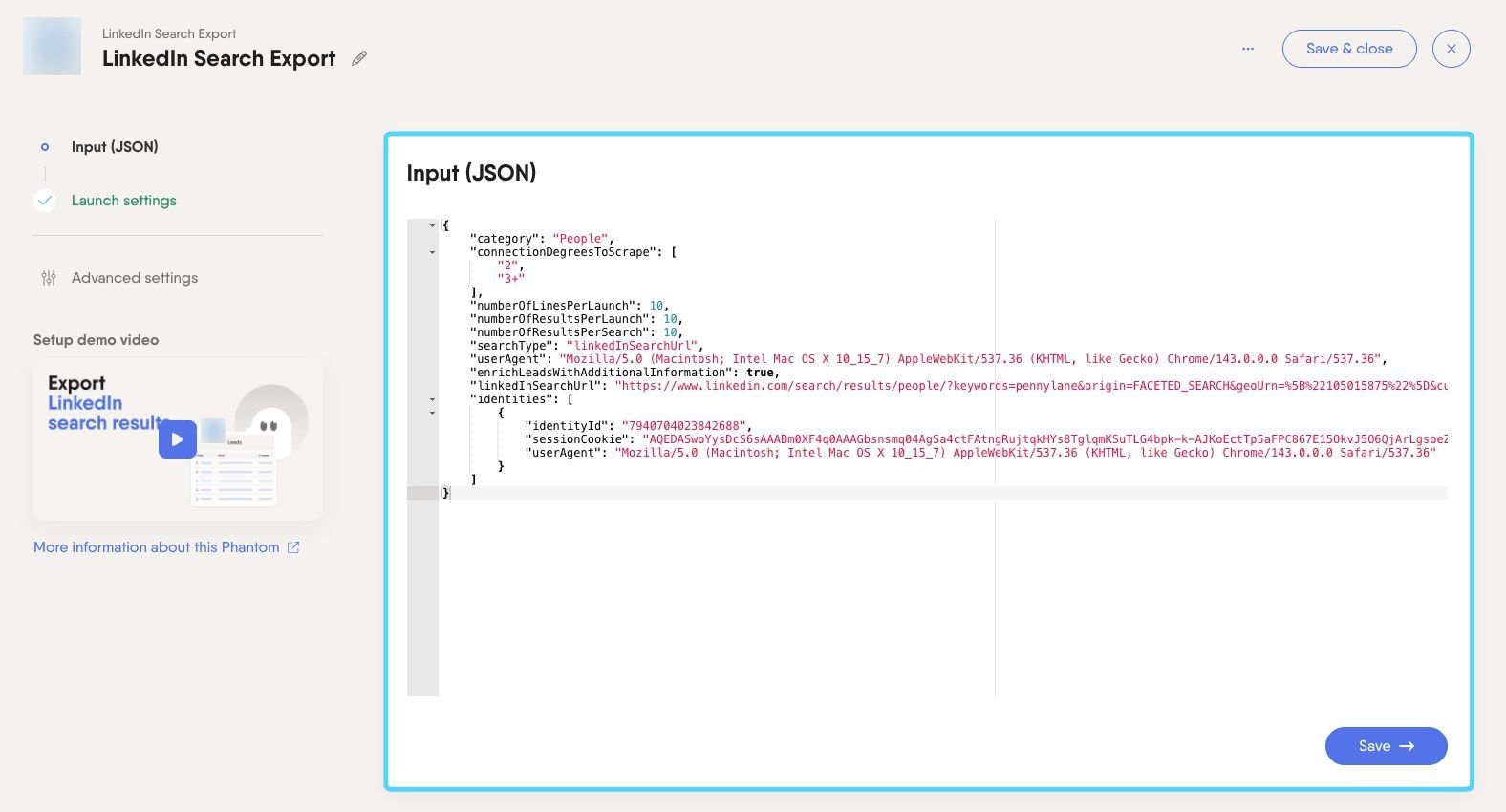
Task: Click the pencil icon to rename the Phantom
Action: click(x=359, y=58)
